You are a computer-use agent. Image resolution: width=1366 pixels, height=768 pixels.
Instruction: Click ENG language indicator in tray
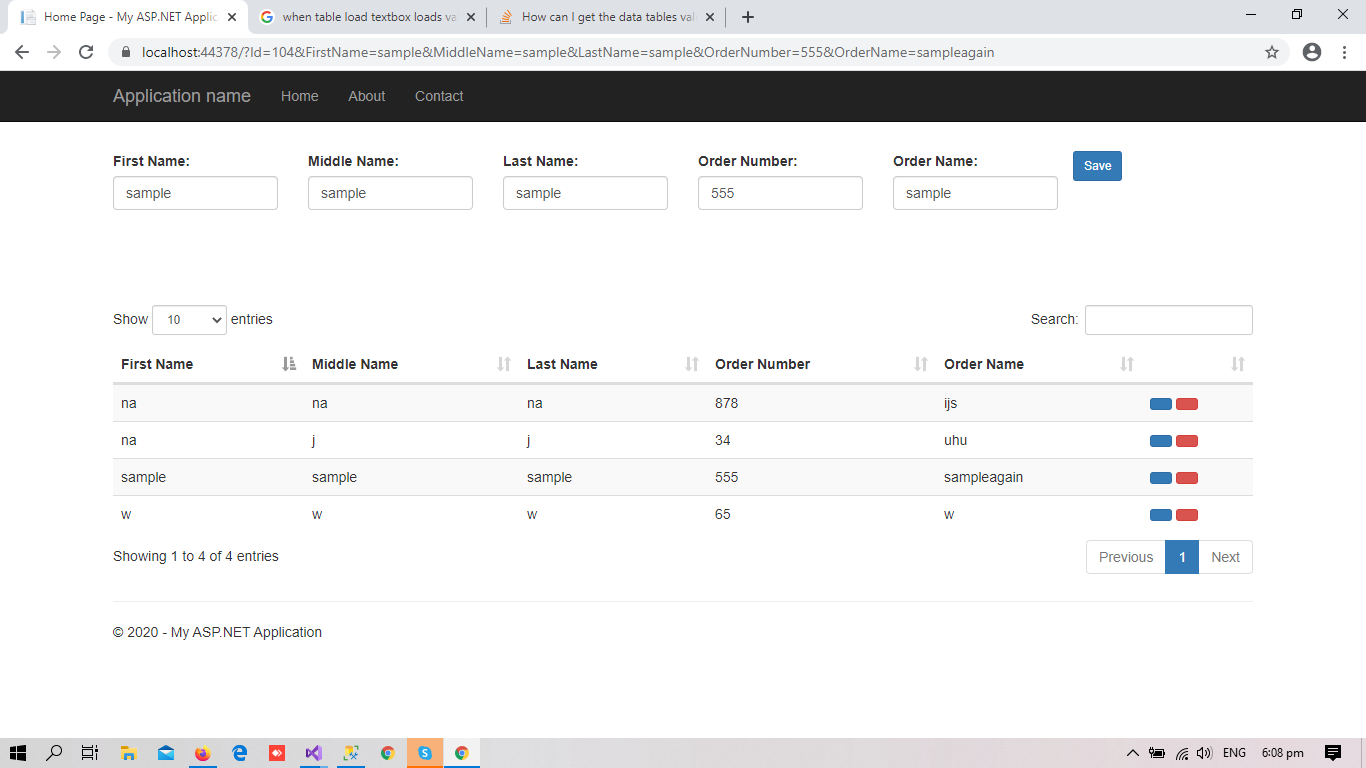point(1234,753)
